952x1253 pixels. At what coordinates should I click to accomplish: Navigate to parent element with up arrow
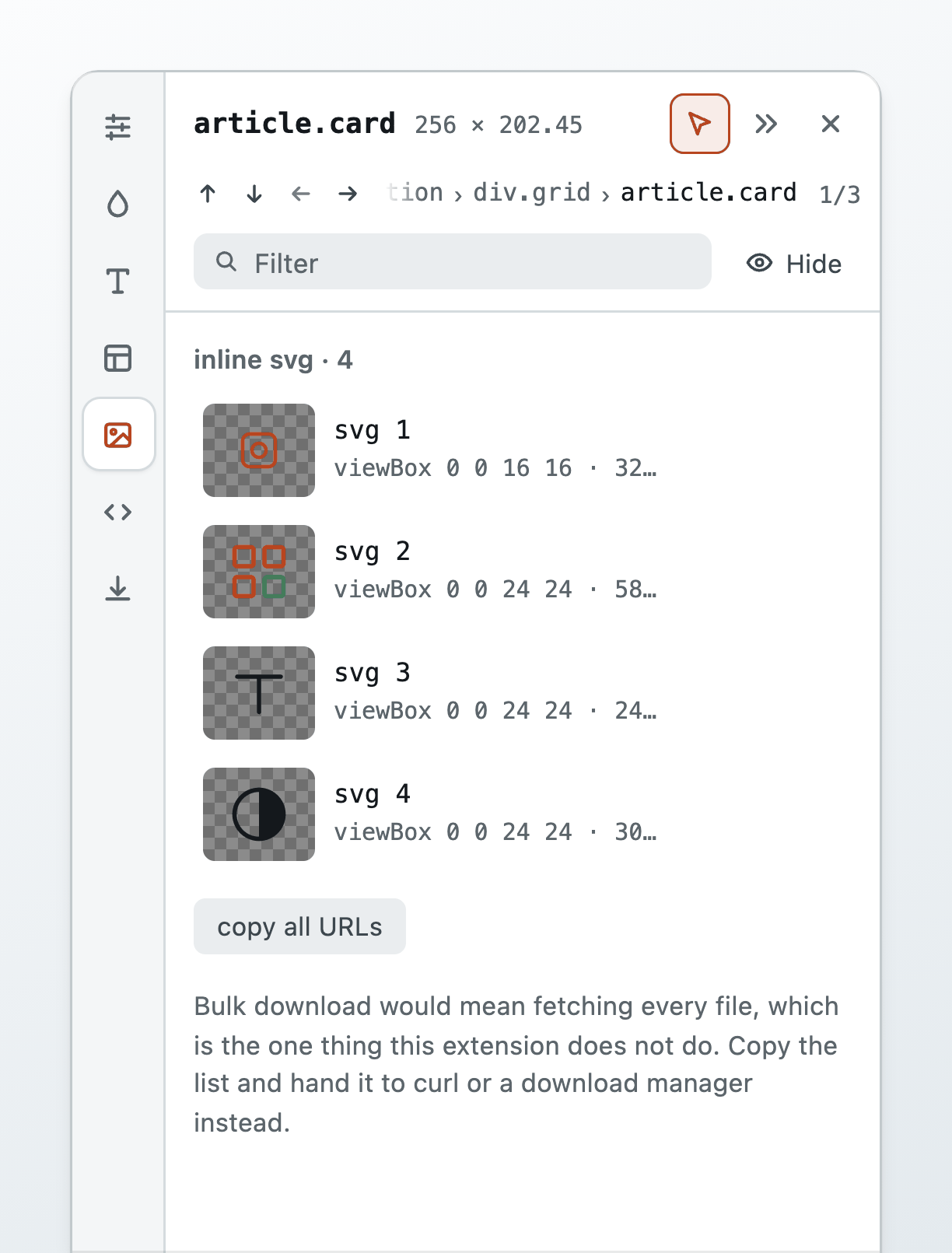pos(208,193)
